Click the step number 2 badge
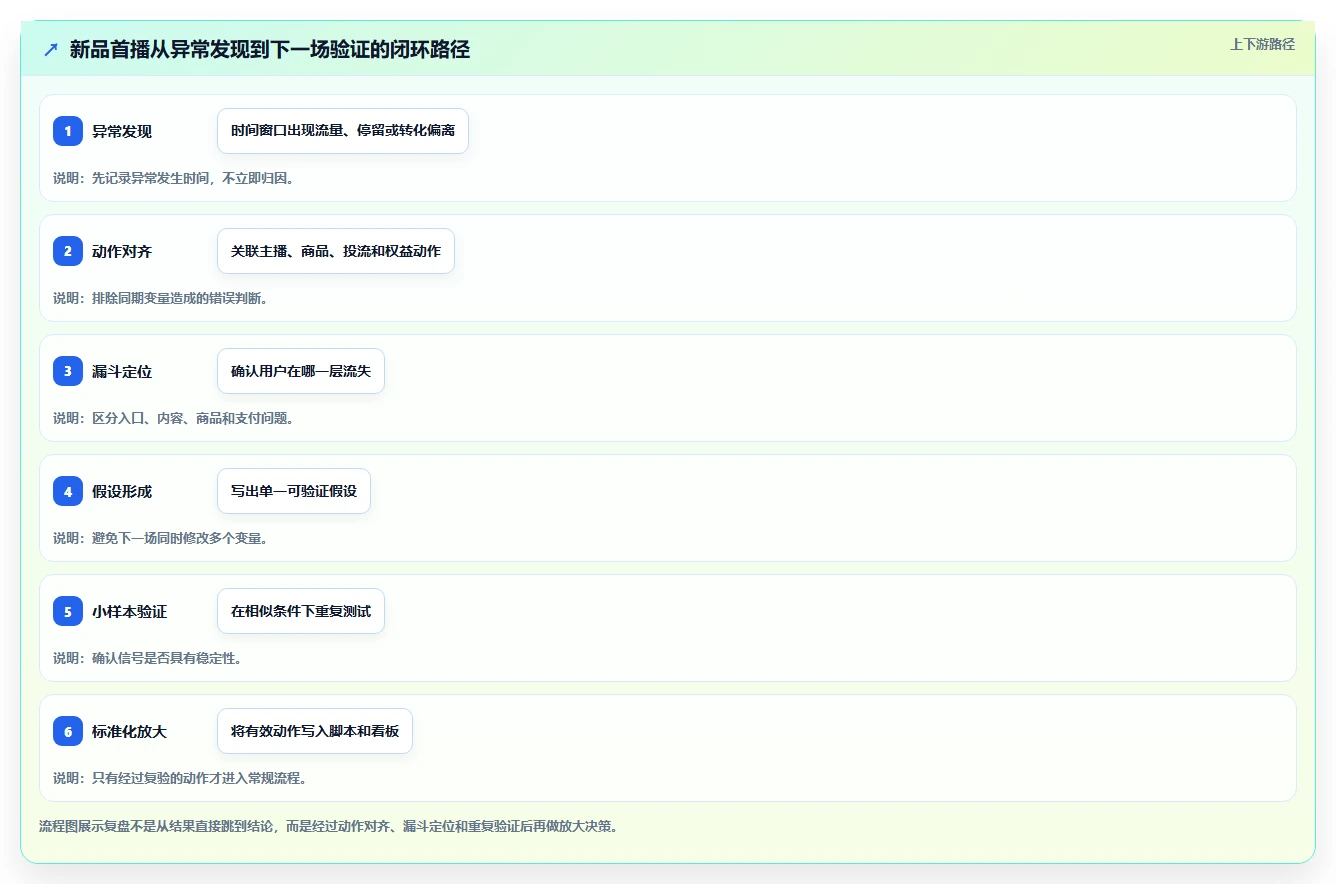The image size is (1336, 884). pos(68,251)
